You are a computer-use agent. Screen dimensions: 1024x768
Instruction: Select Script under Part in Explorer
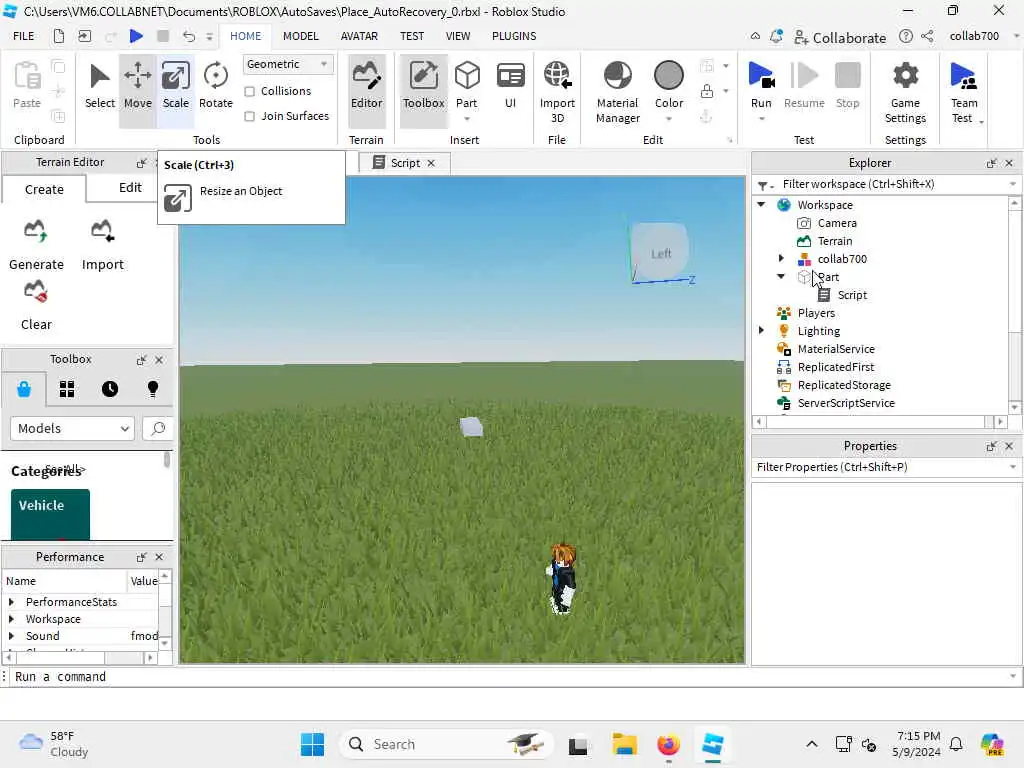point(852,295)
